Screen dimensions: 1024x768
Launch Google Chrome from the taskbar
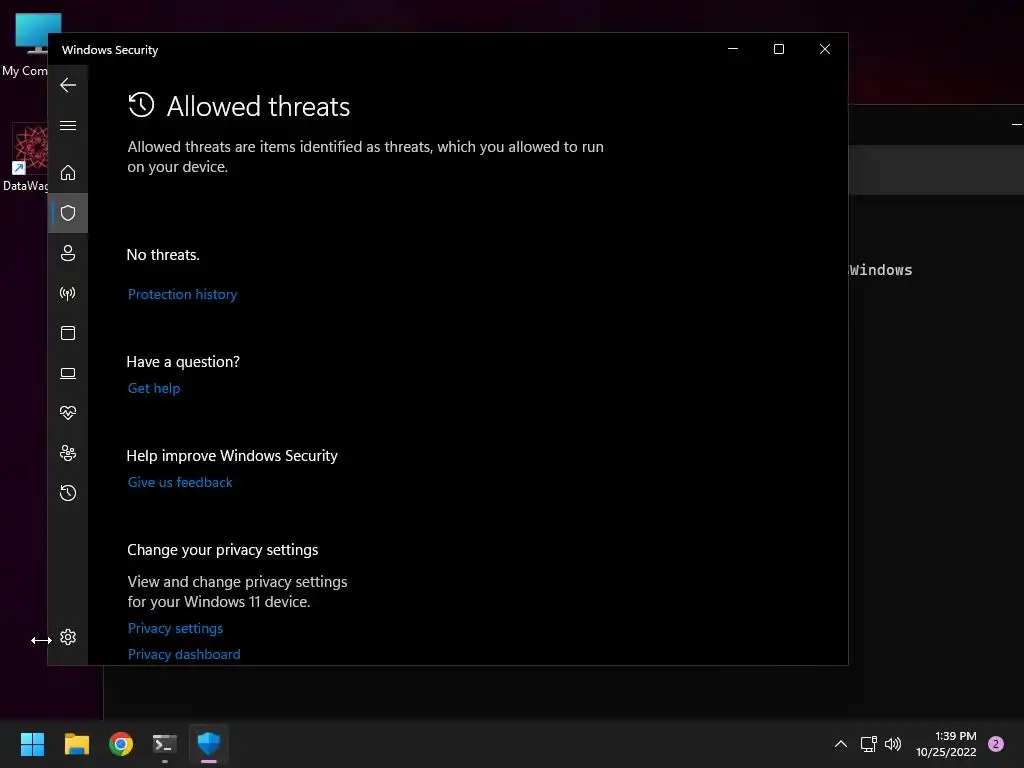121,744
